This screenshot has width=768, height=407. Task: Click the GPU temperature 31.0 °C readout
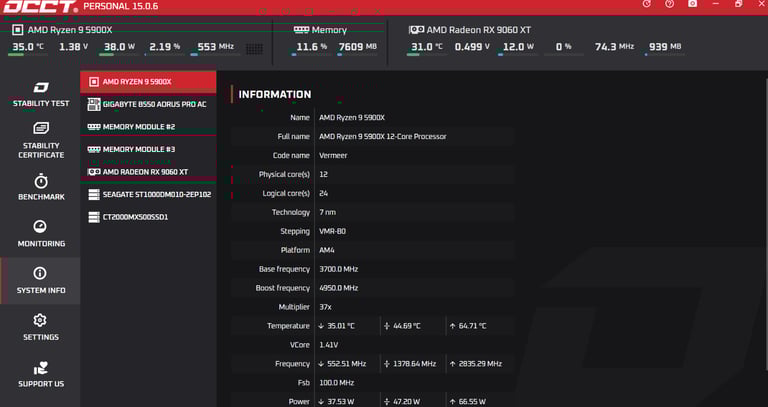pos(426,47)
